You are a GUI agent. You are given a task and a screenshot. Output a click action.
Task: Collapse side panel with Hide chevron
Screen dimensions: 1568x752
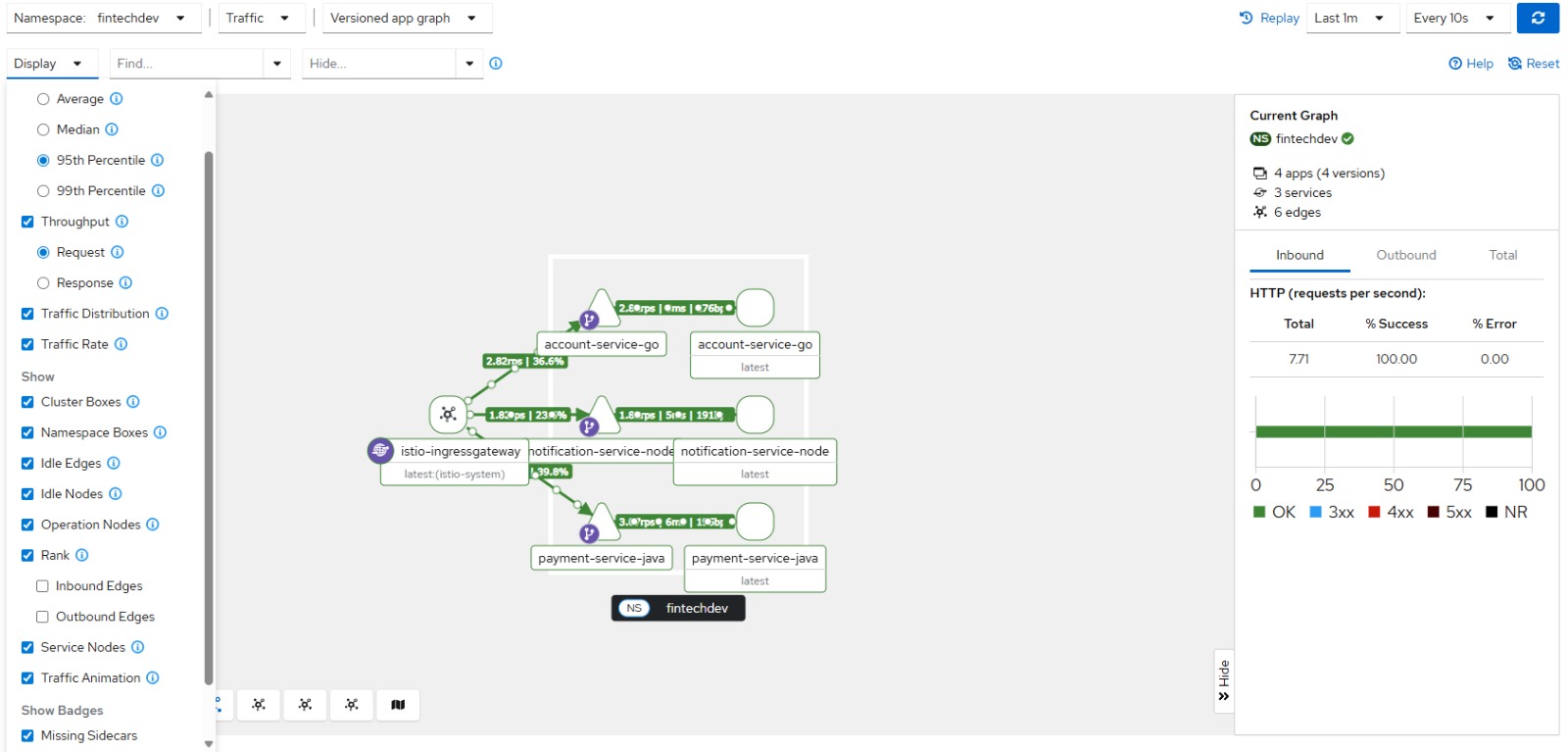tap(1223, 681)
